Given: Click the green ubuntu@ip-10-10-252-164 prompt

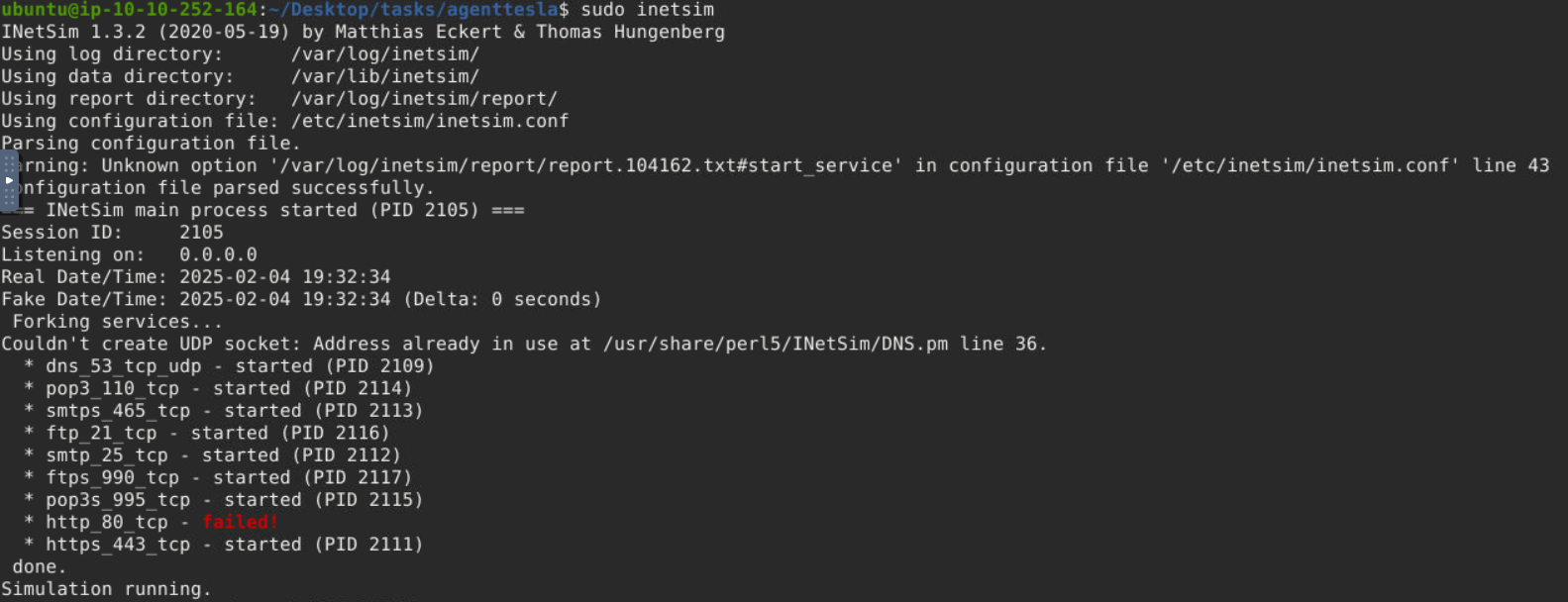Looking at the screenshot, I should [129, 10].
